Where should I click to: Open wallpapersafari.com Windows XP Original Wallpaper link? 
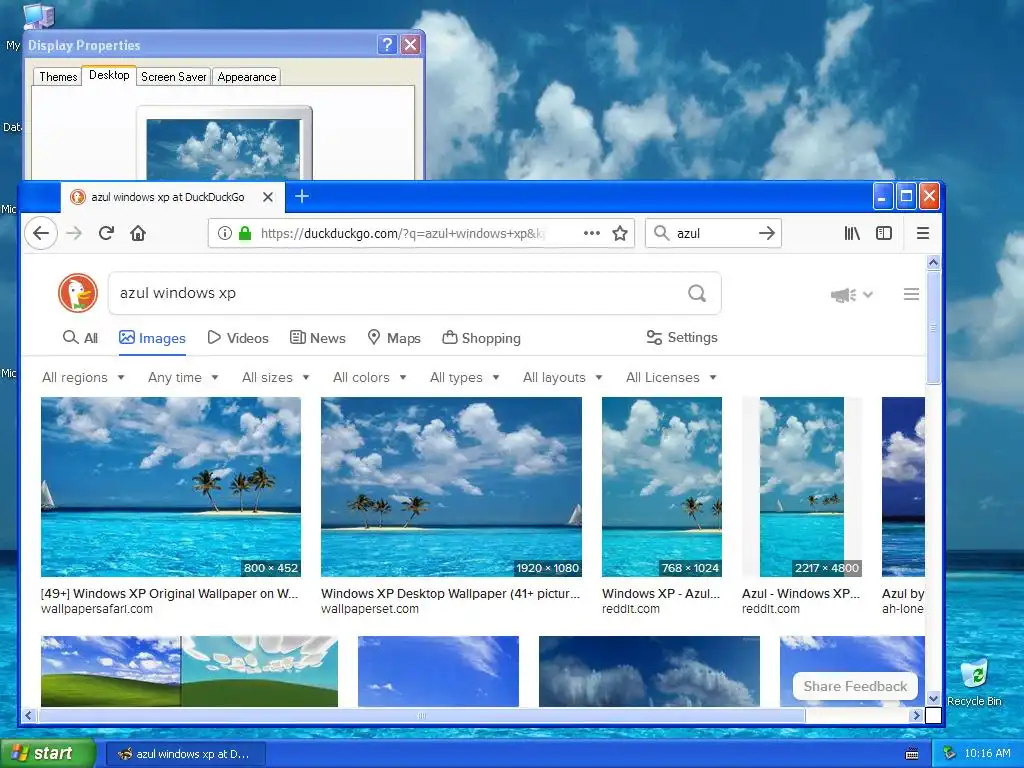[x=169, y=594]
